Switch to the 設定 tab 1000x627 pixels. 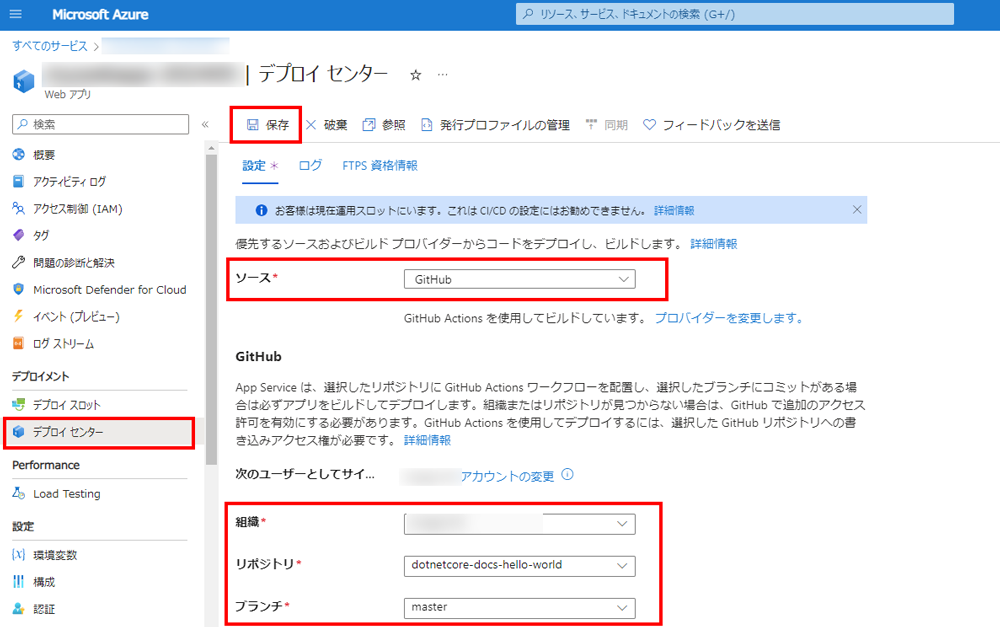(260, 166)
